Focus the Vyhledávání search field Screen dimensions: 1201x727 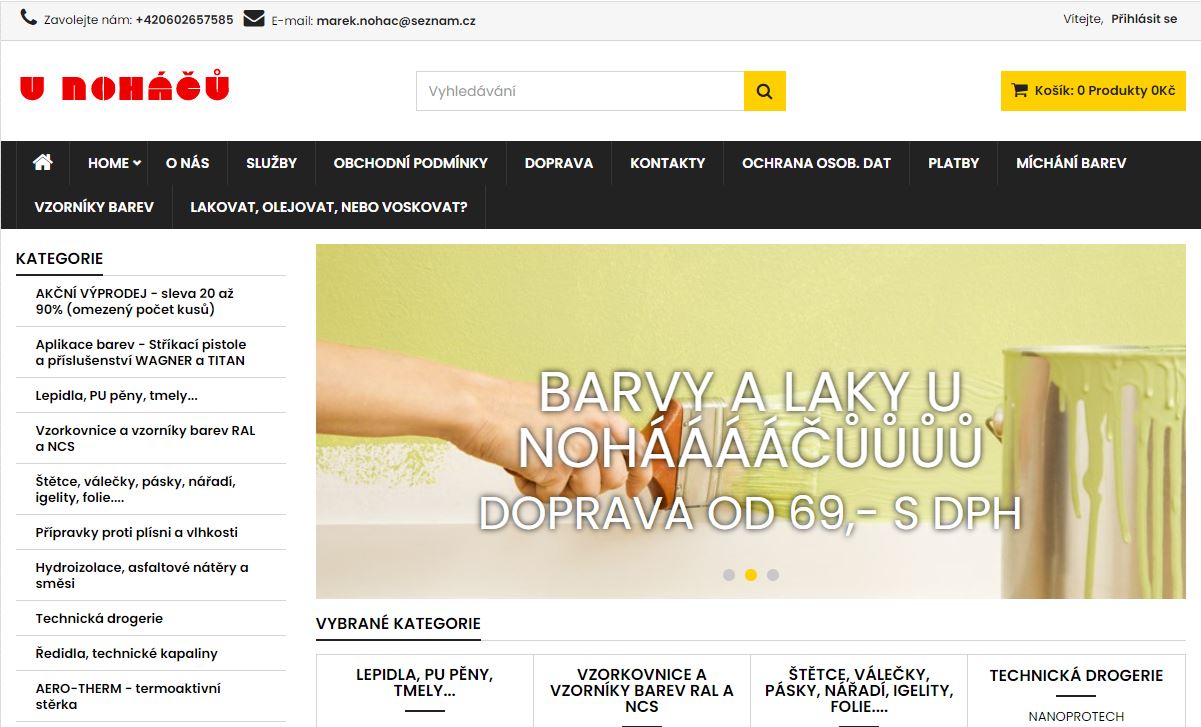point(580,91)
